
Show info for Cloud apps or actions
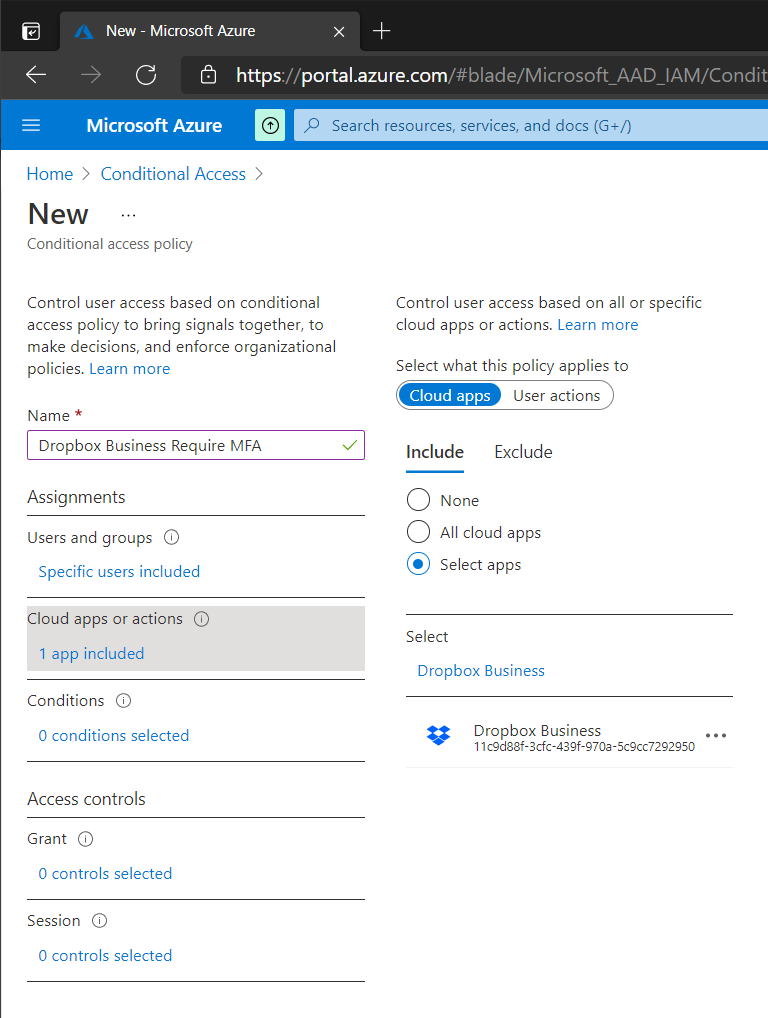pos(202,619)
